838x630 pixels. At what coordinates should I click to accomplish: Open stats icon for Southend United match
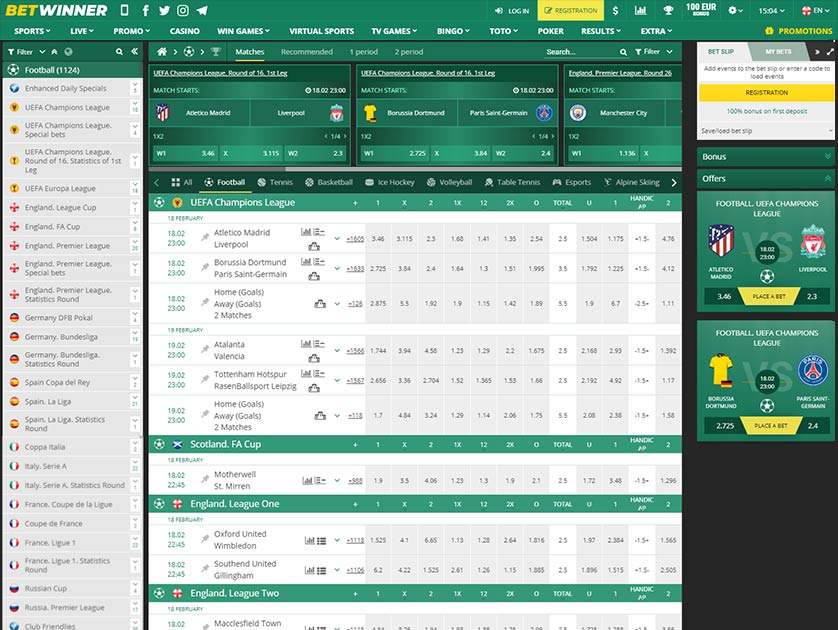309,571
